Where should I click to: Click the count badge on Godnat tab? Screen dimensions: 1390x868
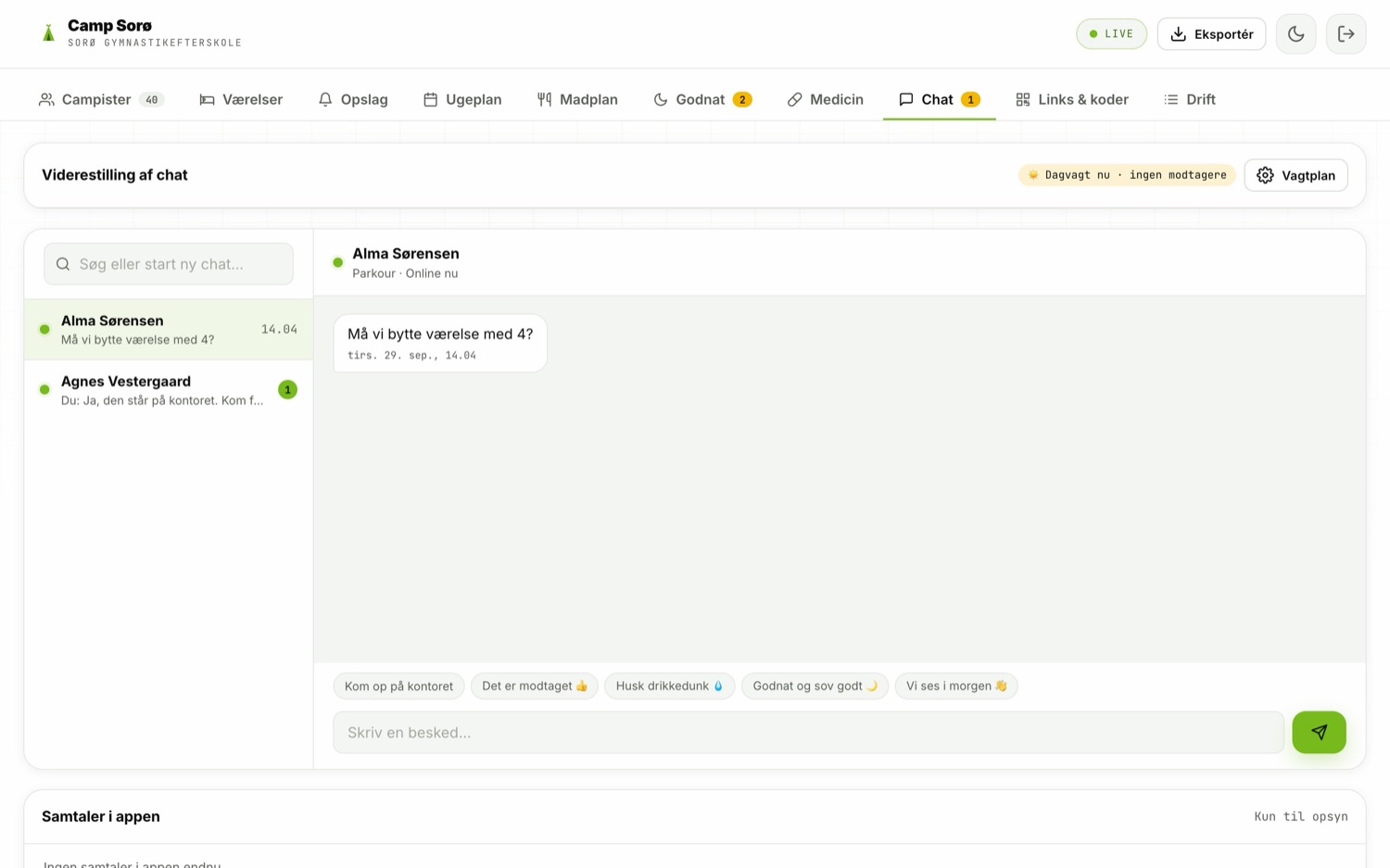click(742, 99)
